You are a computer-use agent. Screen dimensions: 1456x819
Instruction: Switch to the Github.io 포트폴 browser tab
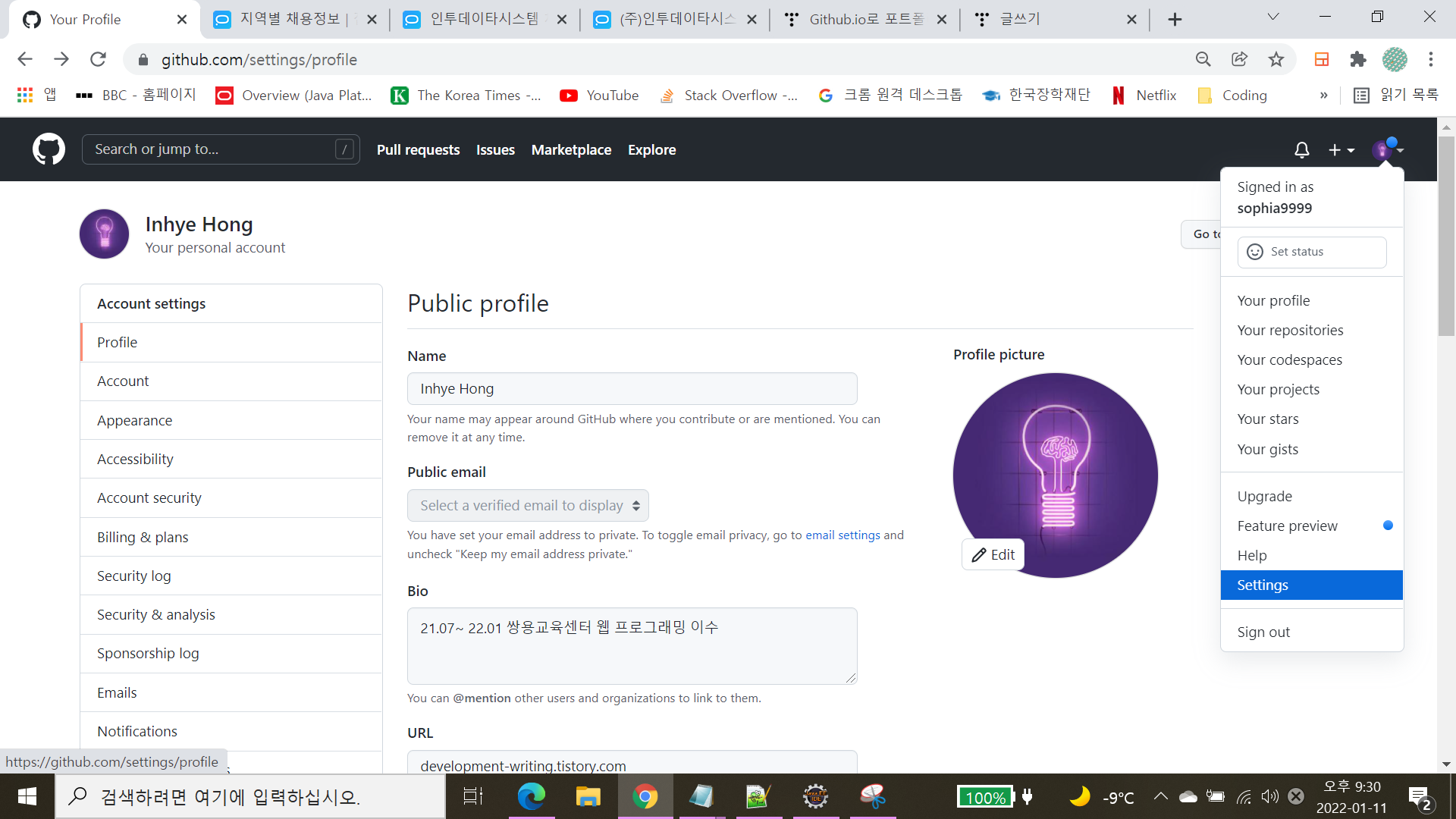click(864, 20)
